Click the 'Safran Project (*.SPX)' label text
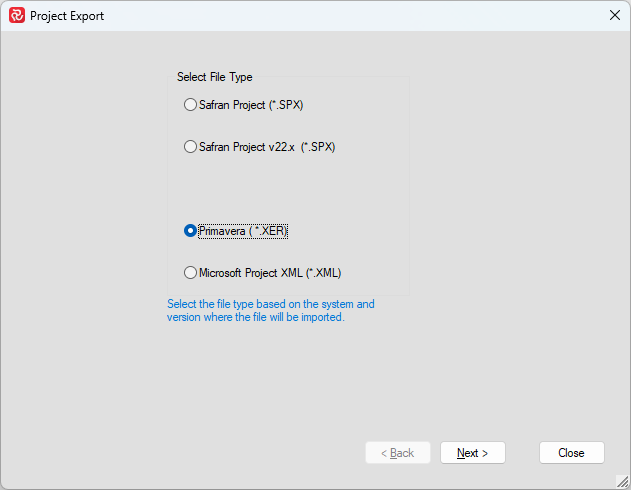 click(x=250, y=105)
